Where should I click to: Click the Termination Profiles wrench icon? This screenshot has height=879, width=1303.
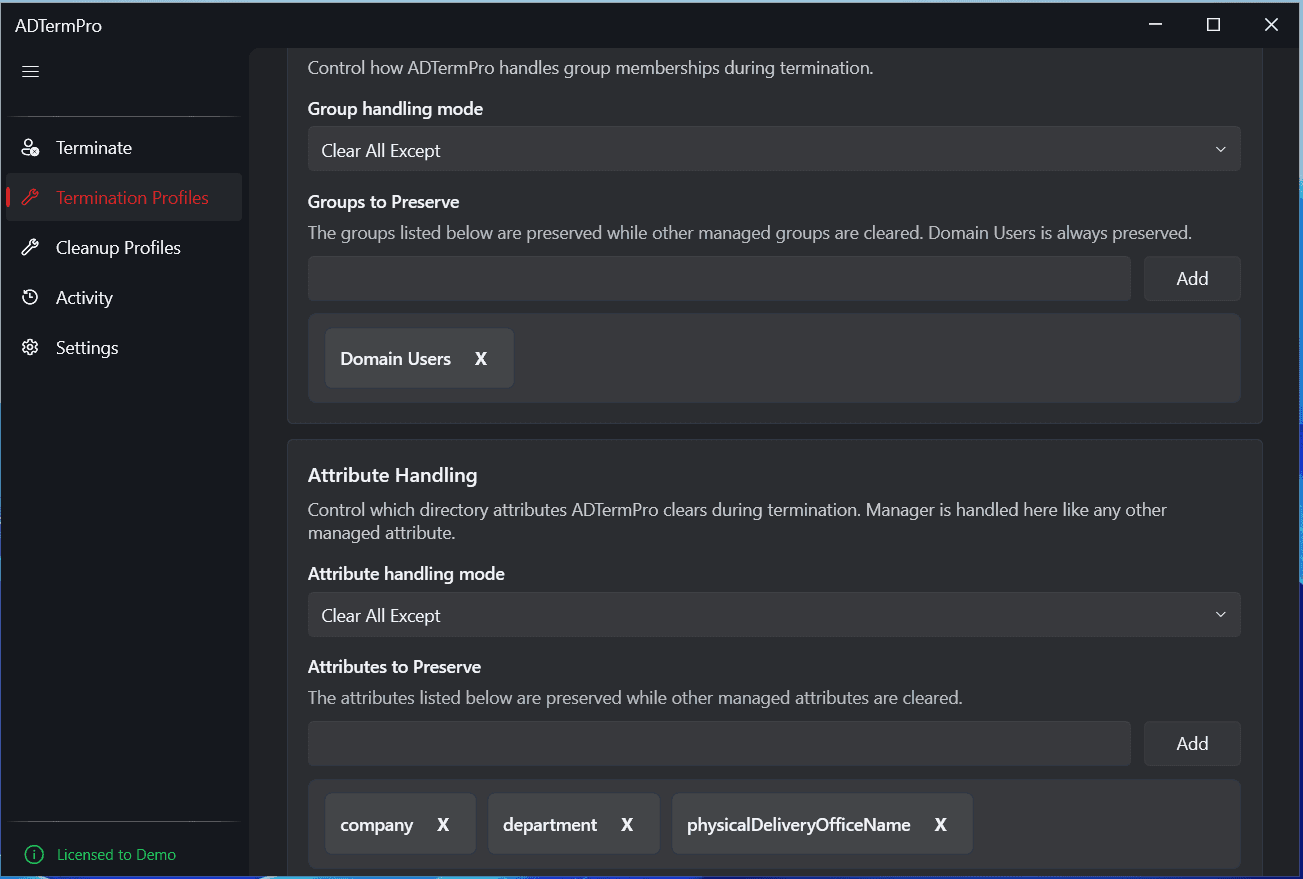pos(29,197)
